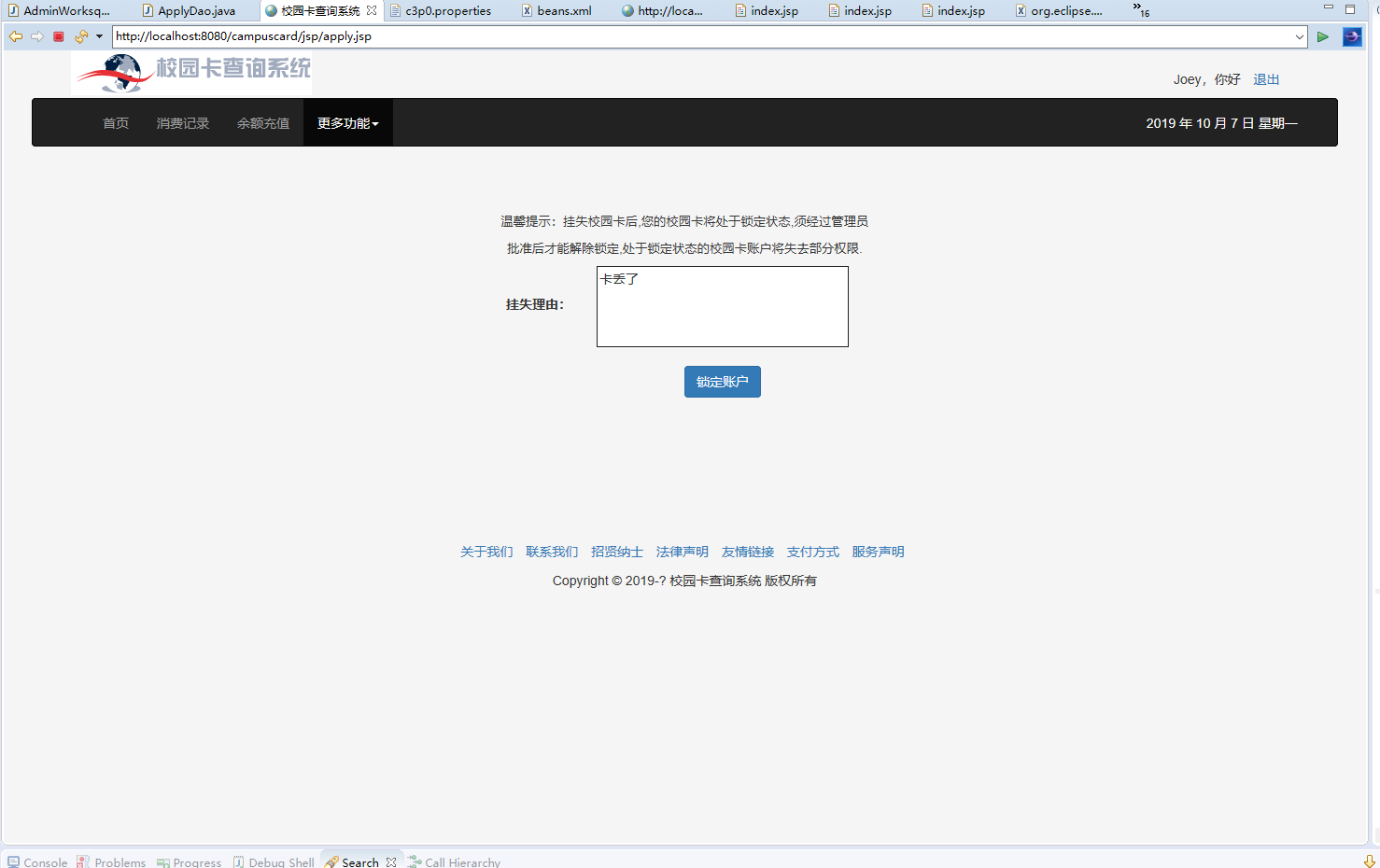Click the 锁定账户 lock account button

pos(722,381)
